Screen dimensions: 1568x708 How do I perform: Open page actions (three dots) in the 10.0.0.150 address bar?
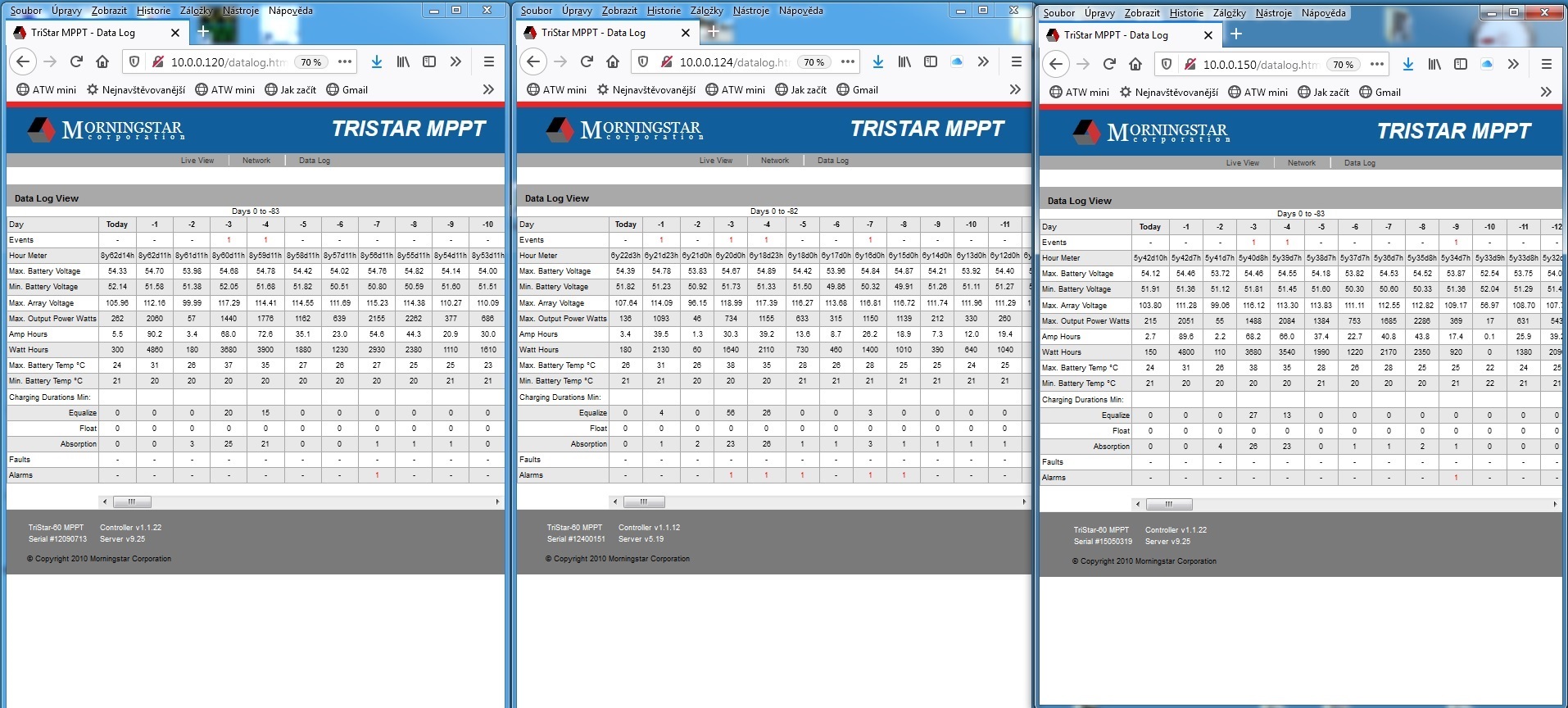point(1377,64)
